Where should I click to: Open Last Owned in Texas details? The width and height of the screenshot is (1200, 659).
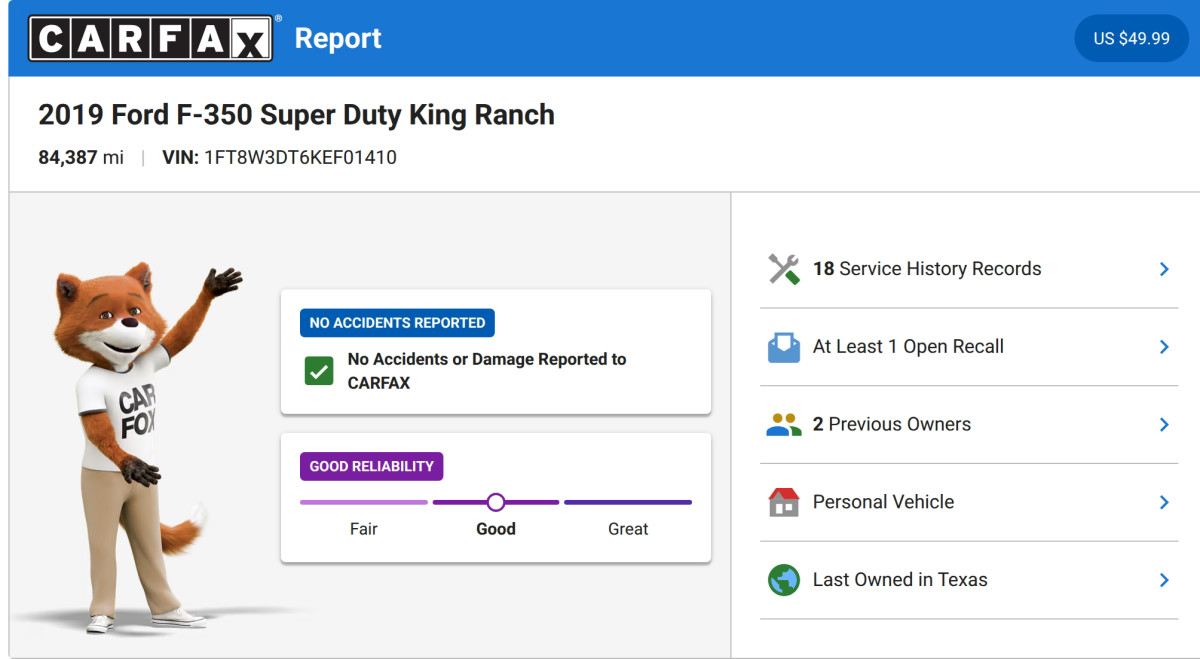[x=969, y=580]
